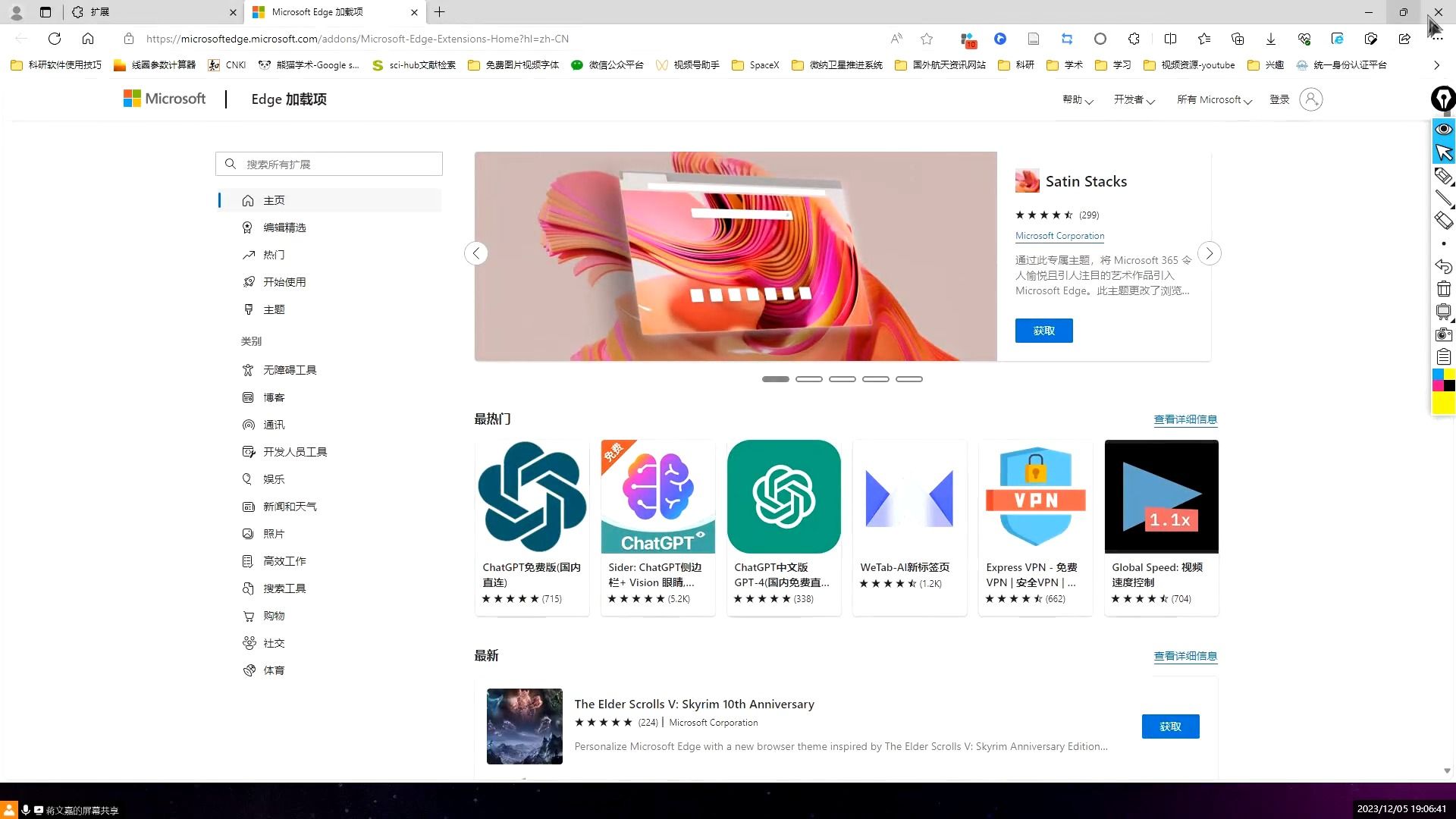
Task: Select the fourth carousel slide indicator
Action: tap(875, 379)
